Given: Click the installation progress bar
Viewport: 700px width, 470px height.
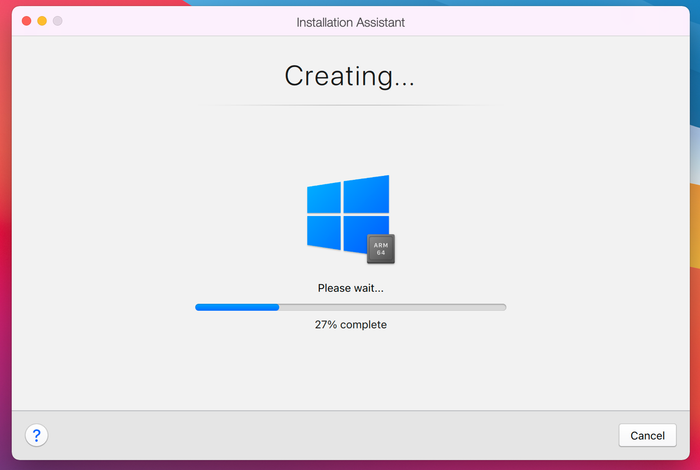Looking at the screenshot, I should pyautogui.click(x=350, y=307).
